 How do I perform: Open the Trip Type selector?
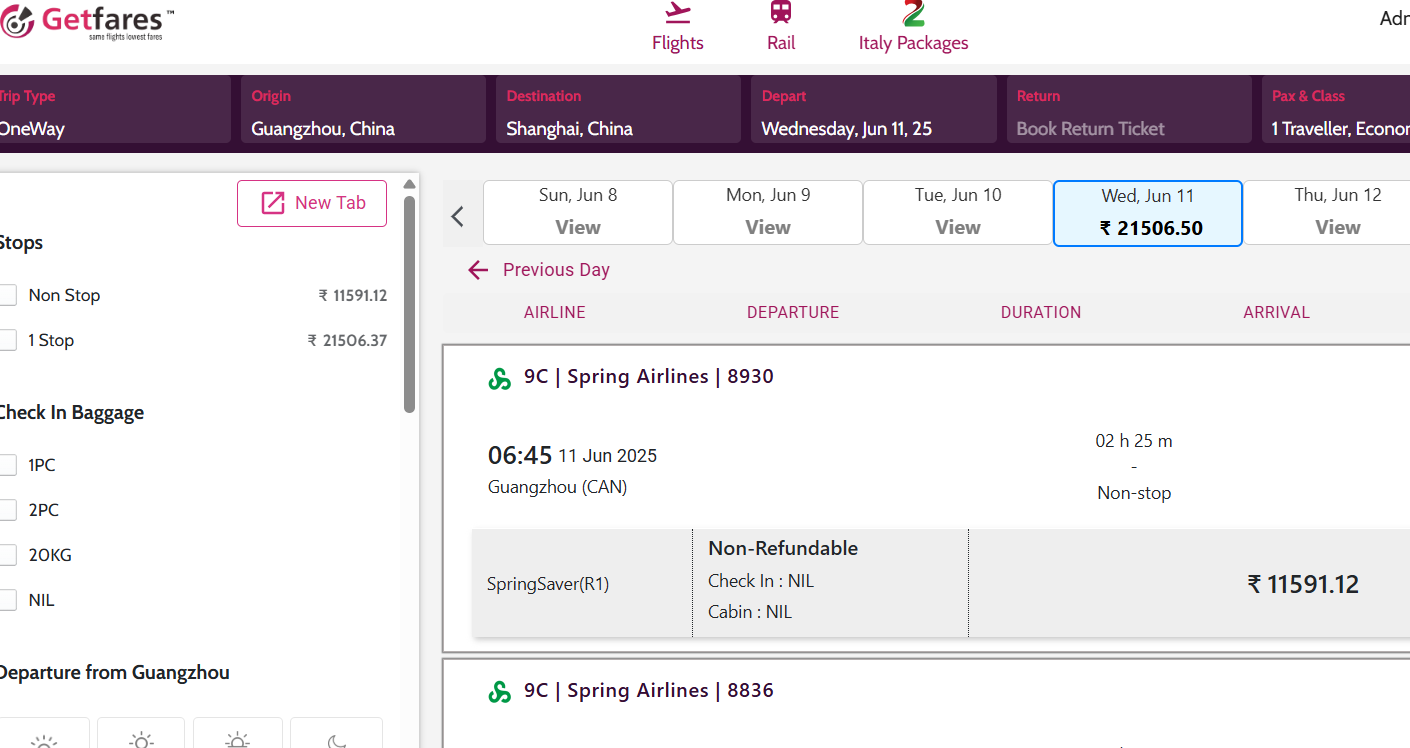[x=112, y=110]
